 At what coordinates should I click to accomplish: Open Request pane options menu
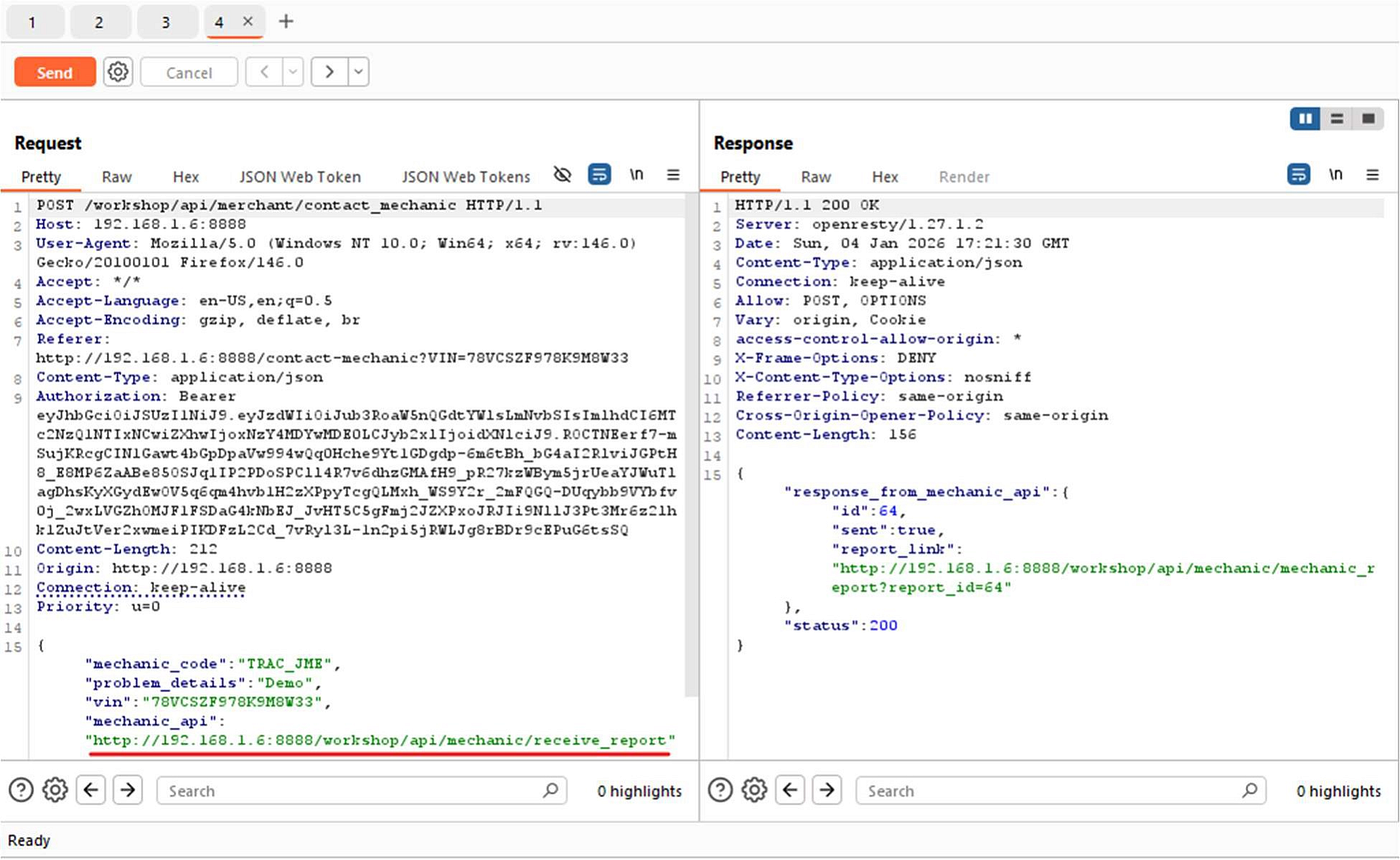(673, 175)
